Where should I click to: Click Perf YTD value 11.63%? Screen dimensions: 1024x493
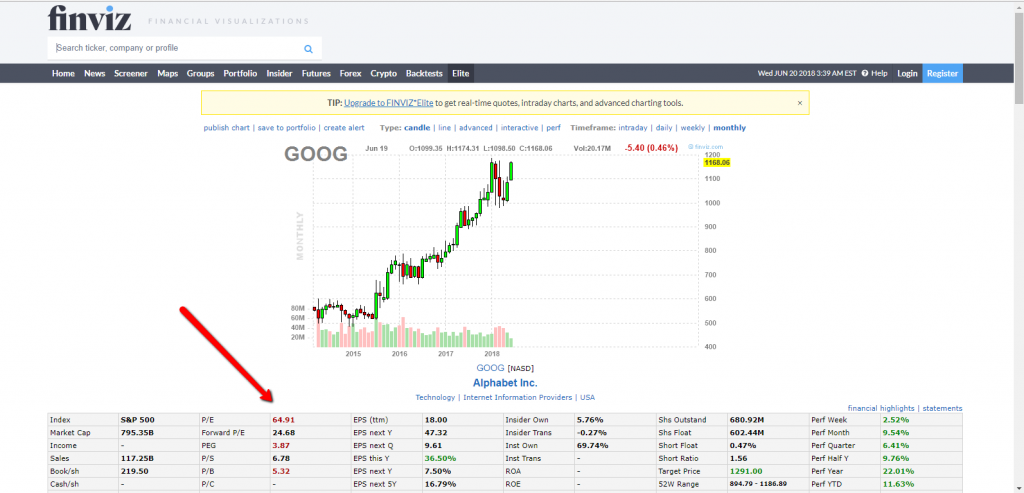point(898,484)
